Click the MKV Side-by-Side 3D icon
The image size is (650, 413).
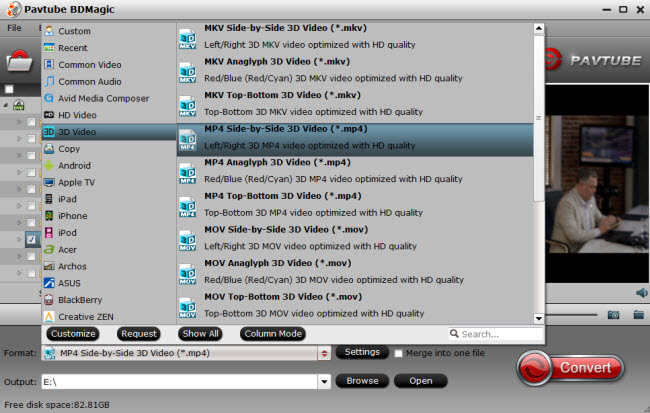pos(188,39)
